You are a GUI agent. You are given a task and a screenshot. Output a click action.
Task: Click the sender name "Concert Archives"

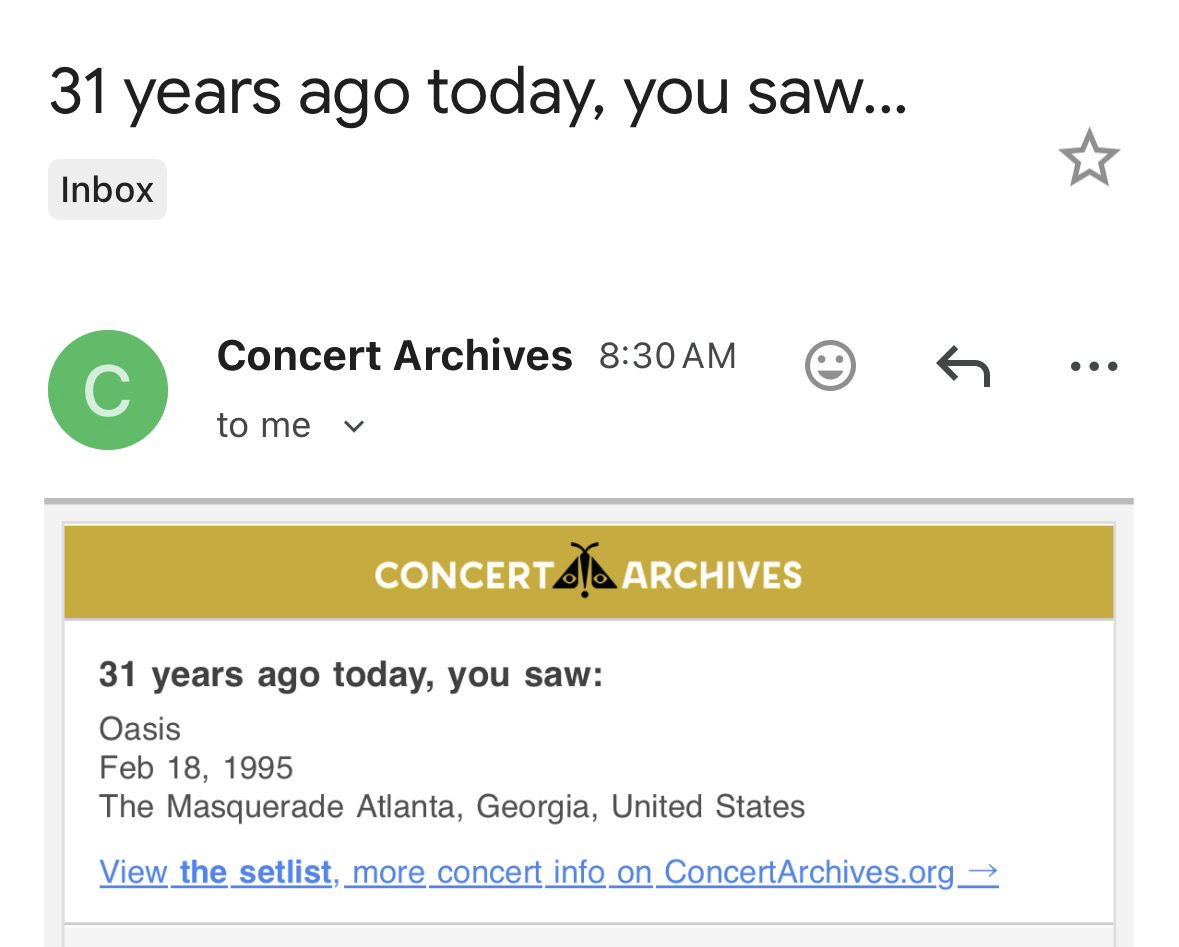coord(394,356)
